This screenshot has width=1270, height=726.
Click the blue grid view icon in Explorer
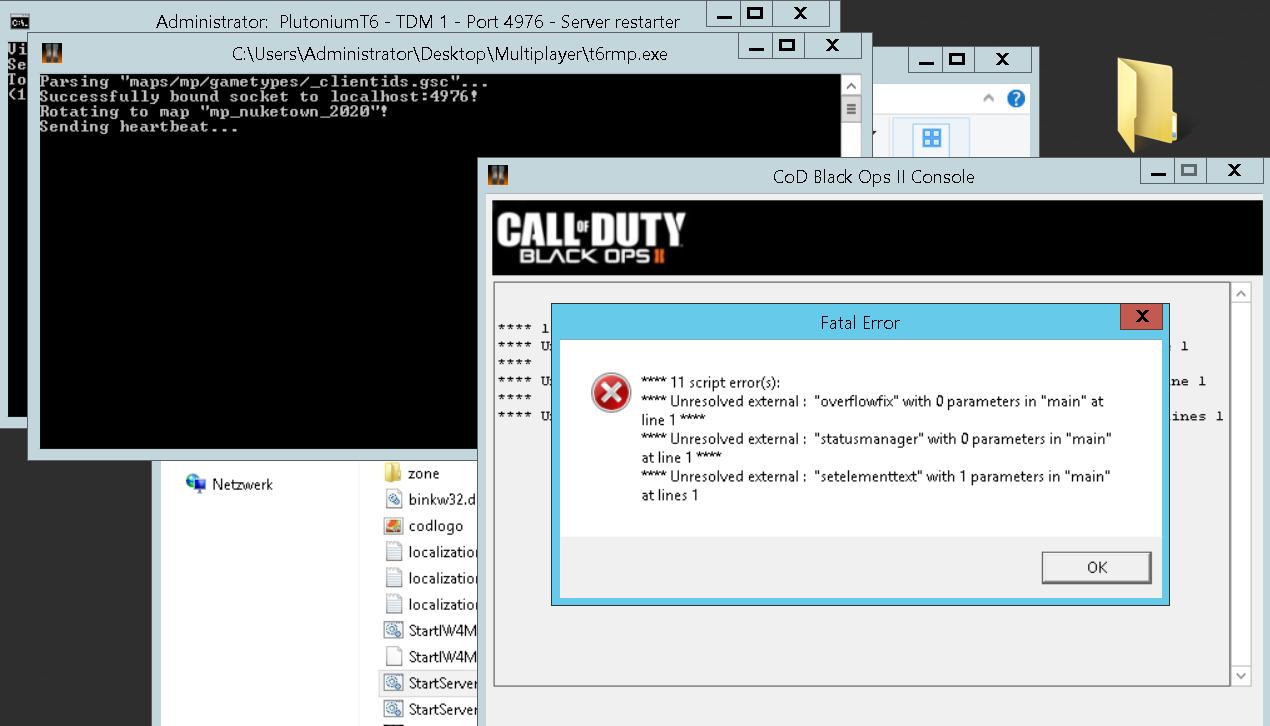pyautogui.click(x=931, y=138)
